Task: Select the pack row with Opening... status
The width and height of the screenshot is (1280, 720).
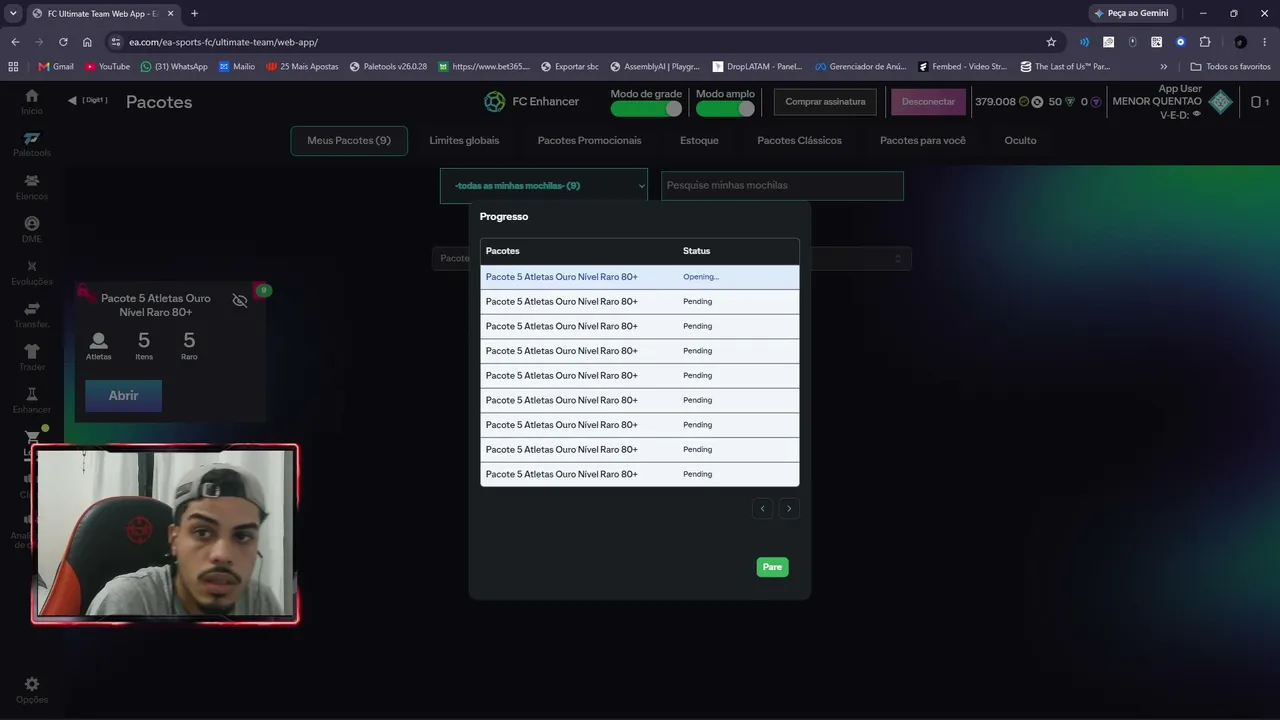Action: (640, 277)
